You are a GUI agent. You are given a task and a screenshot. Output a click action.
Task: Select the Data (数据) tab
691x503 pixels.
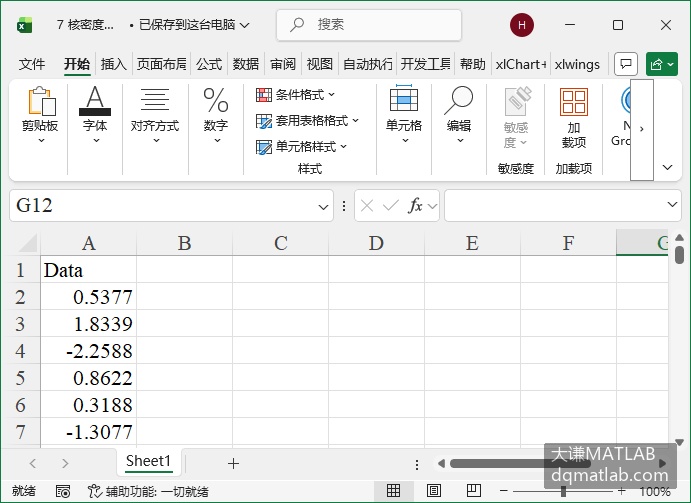246,64
